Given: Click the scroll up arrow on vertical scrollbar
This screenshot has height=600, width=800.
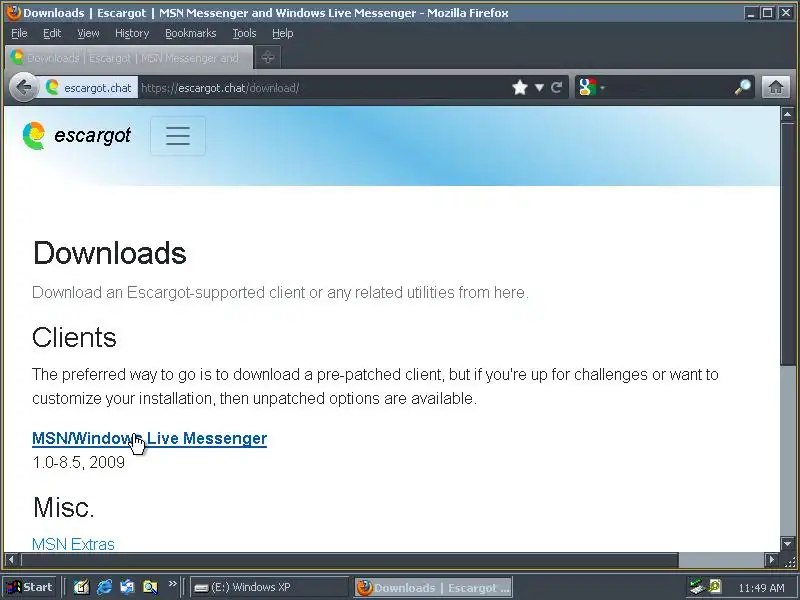Looking at the screenshot, I should coord(787,114).
